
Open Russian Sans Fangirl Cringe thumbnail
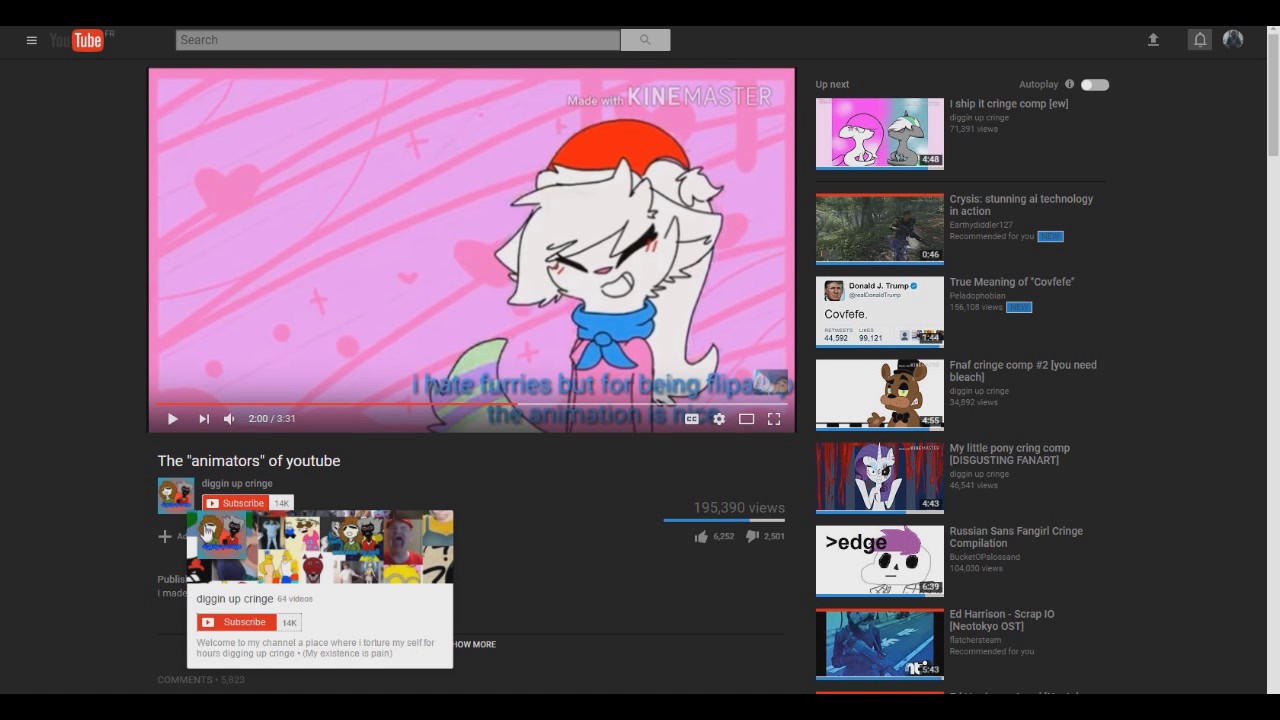[x=880, y=561]
